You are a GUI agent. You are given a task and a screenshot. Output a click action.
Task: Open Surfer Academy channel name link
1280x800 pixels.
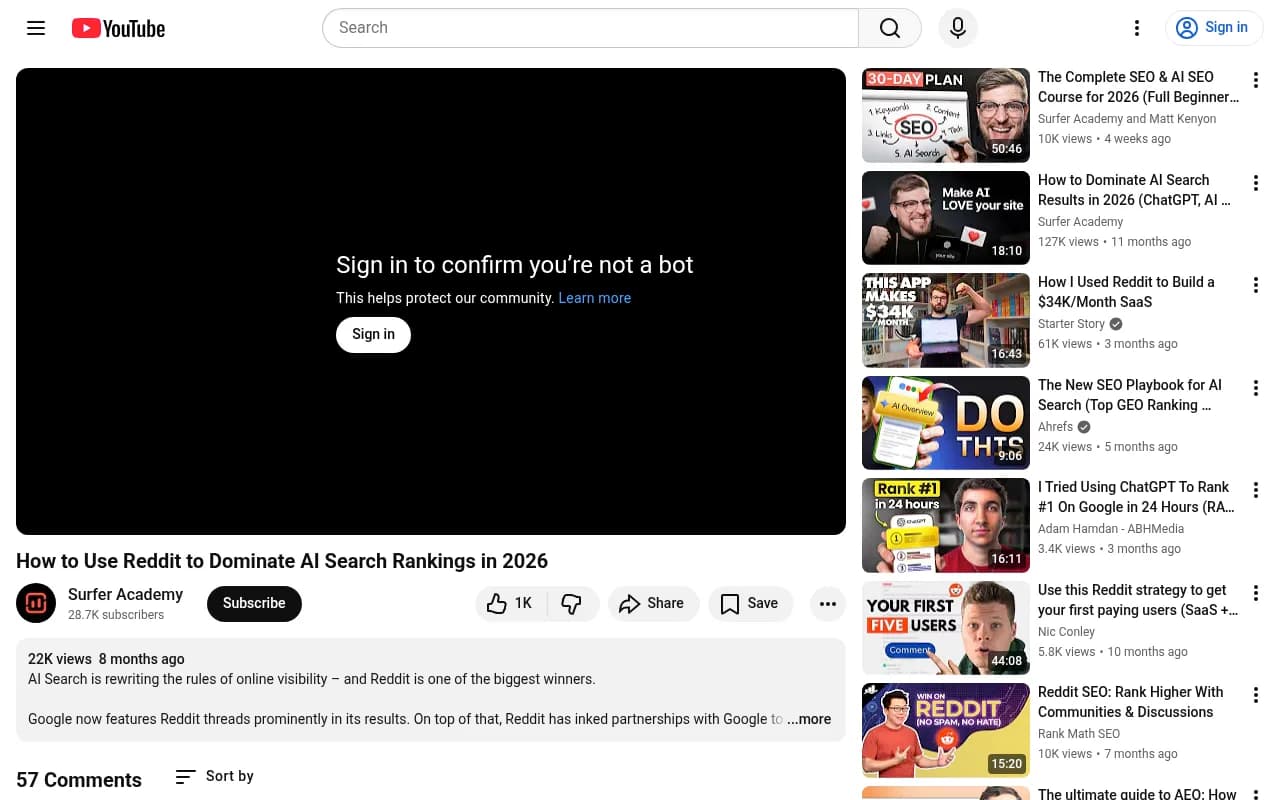point(125,594)
